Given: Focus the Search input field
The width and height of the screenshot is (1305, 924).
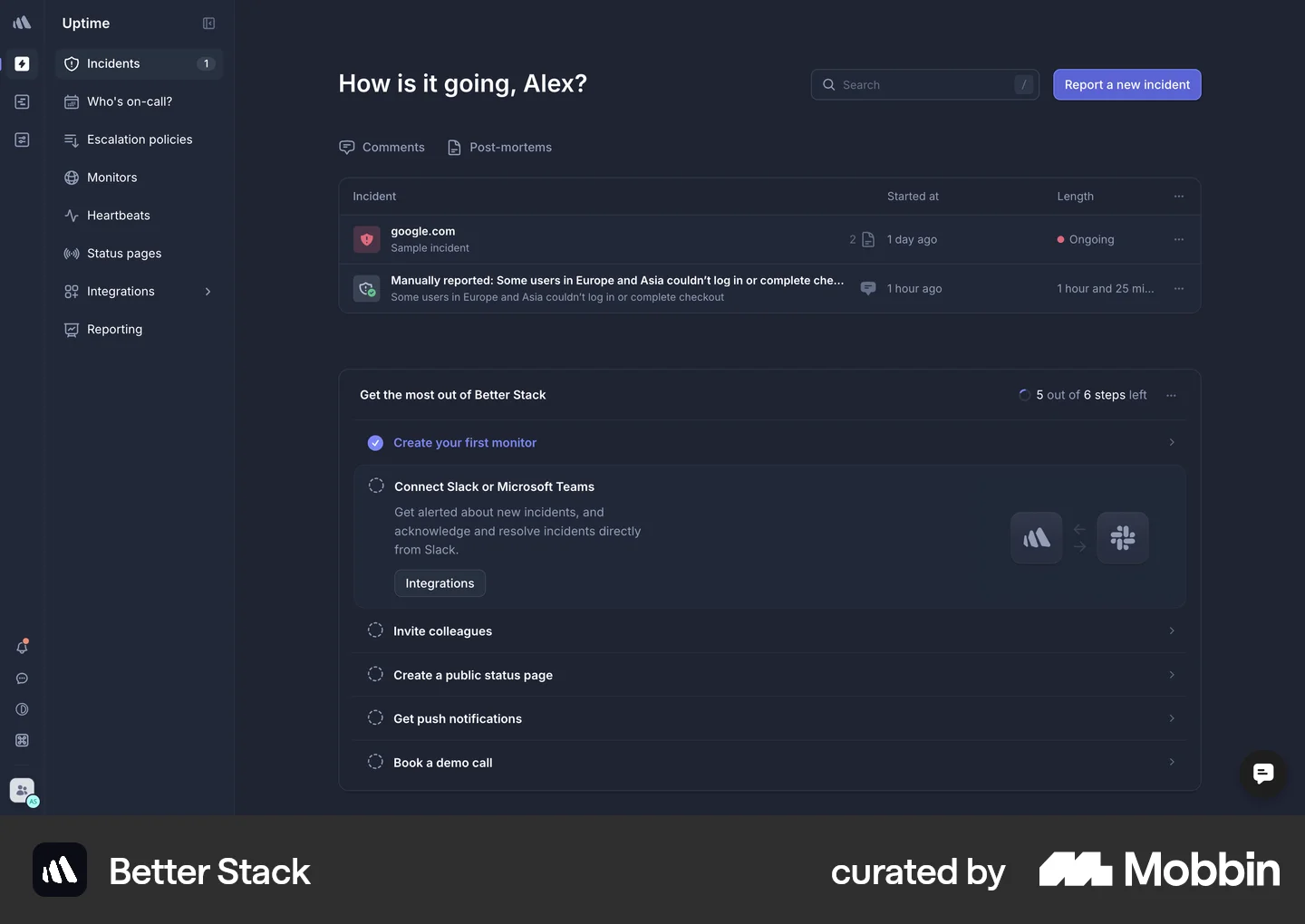Looking at the screenshot, I should pyautogui.click(x=924, y=84).
